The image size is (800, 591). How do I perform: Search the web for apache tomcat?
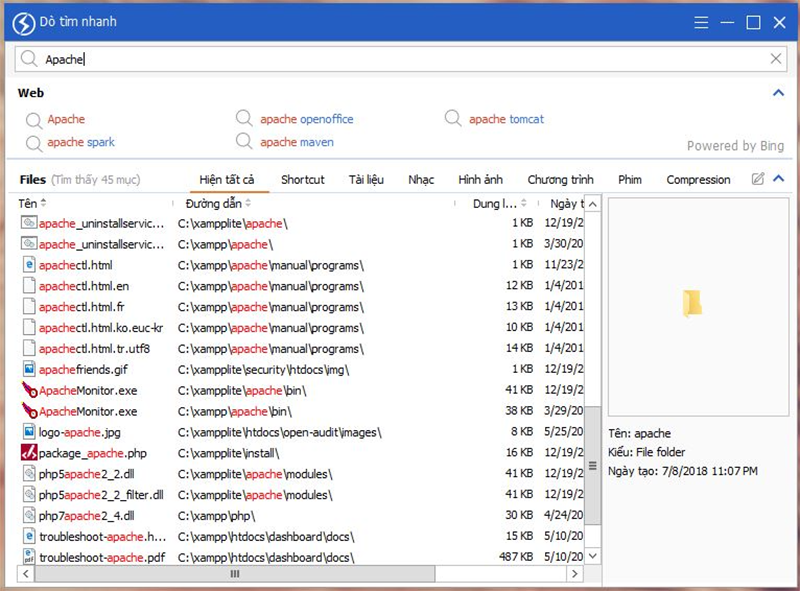tap(507, 119)
